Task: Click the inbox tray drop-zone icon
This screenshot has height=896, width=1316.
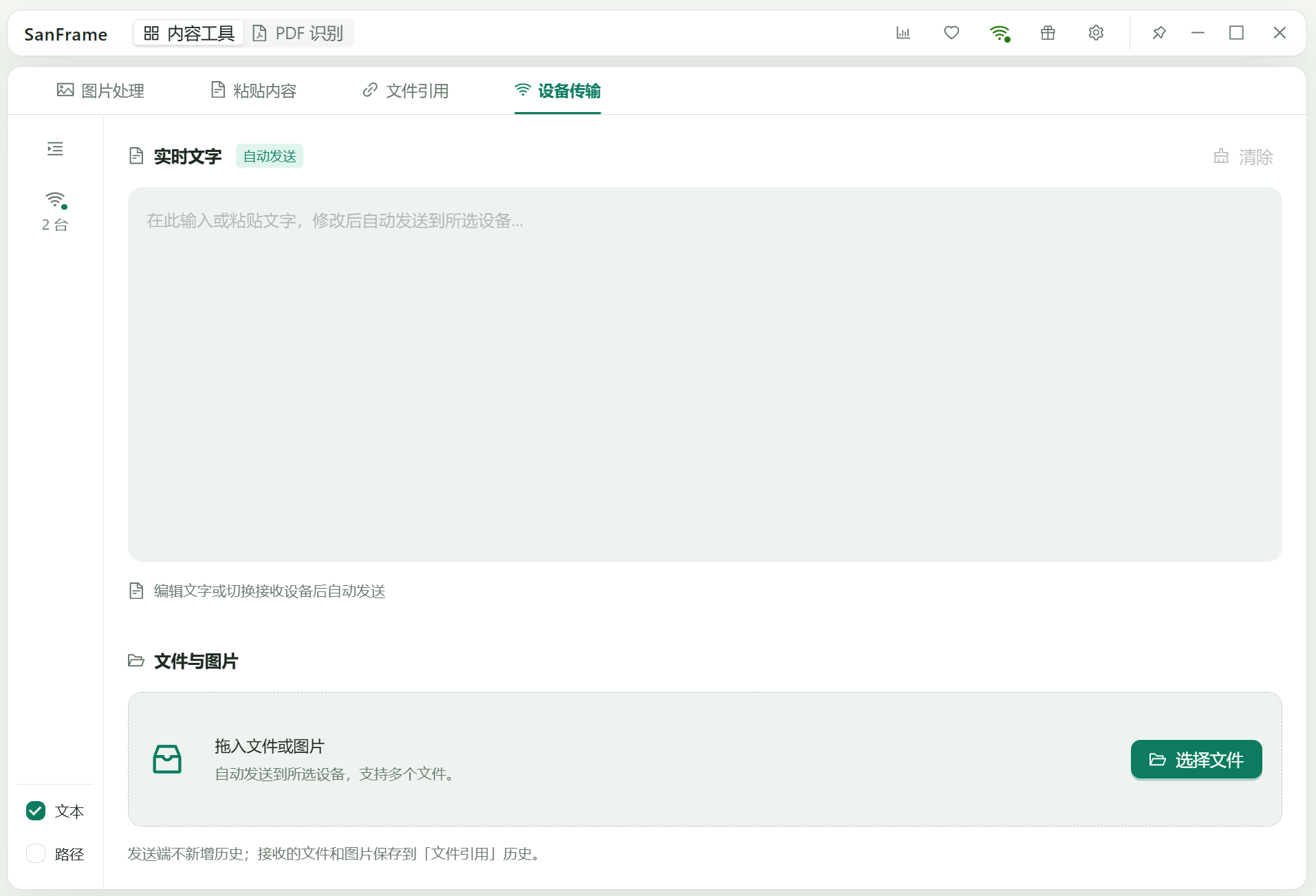Action: pos(167,759)
